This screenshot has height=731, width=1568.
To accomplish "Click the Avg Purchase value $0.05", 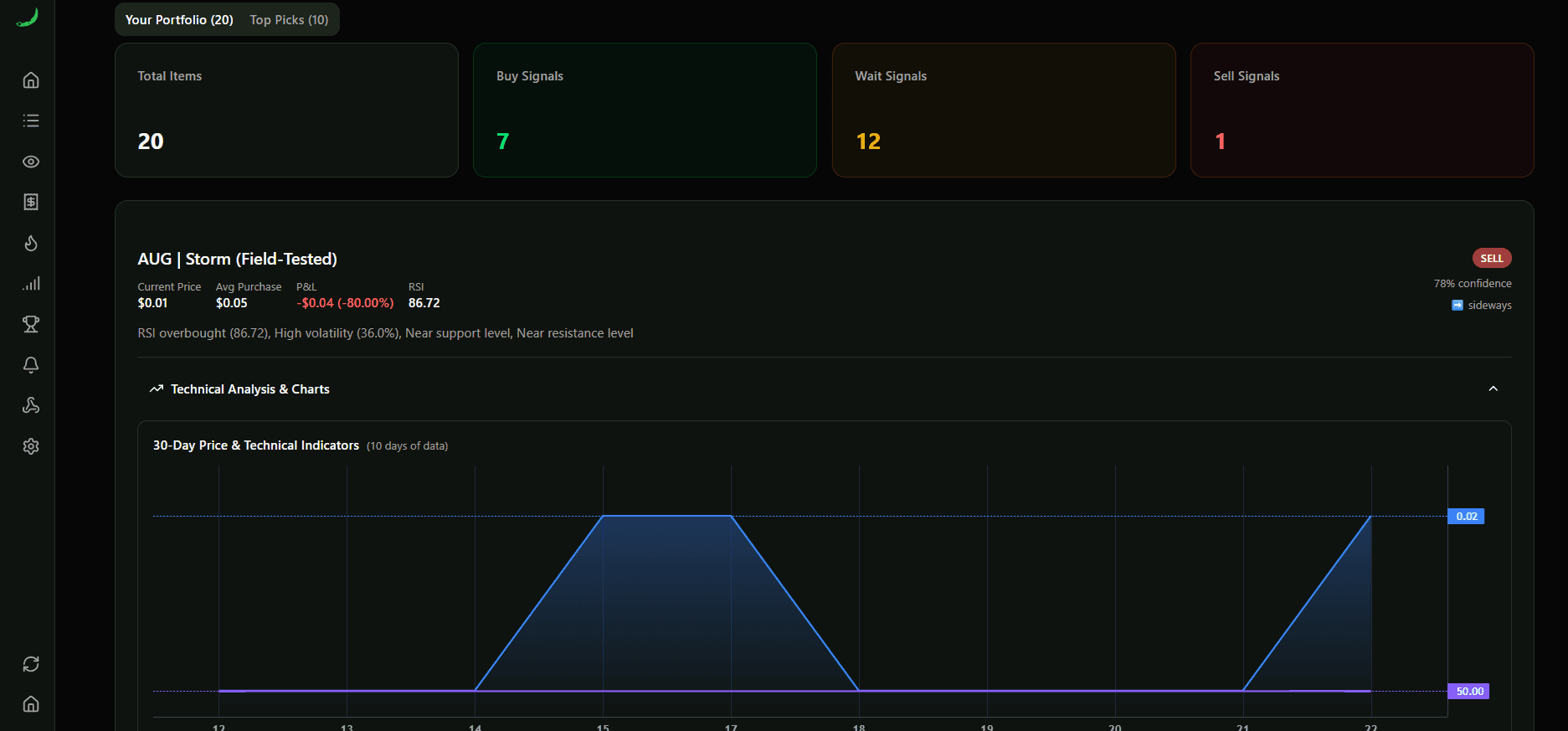I will (232, 303).
